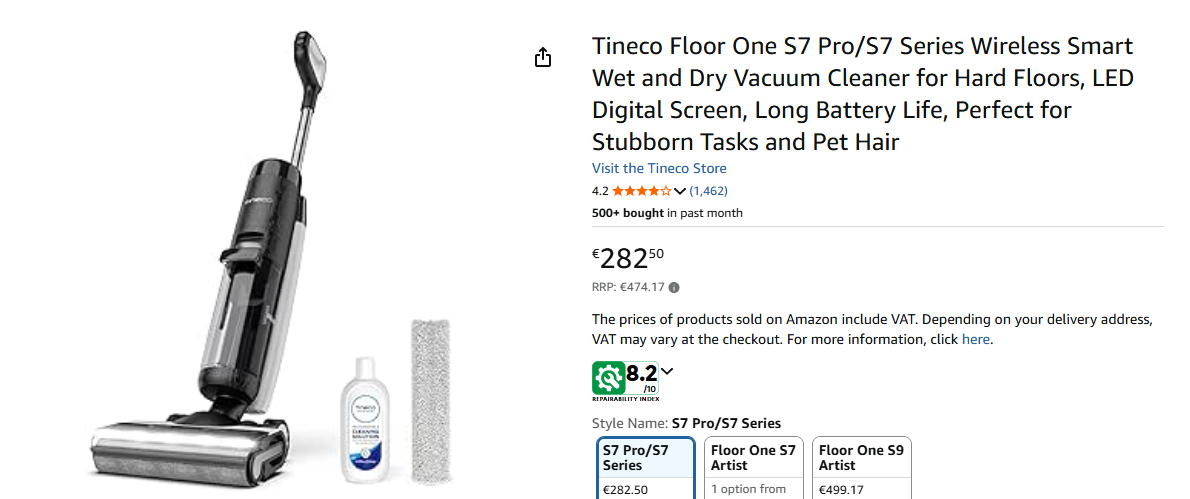Expand the 8.2 repairability score chevron
The width and height of the screenshot is (1190, 499).
[667, 372]
